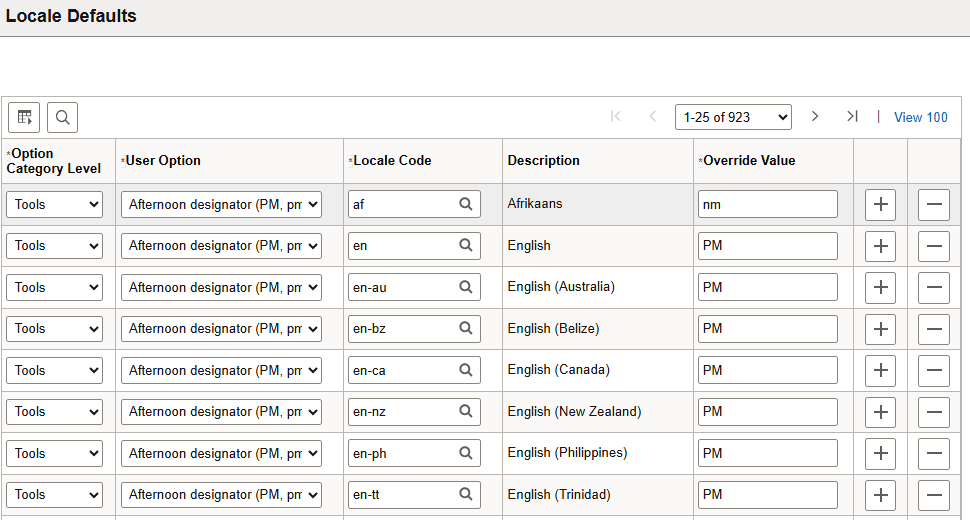Open Tools dropdown in en-nz row
Screen dimensions: 970x520
click(x=54, y=411)
